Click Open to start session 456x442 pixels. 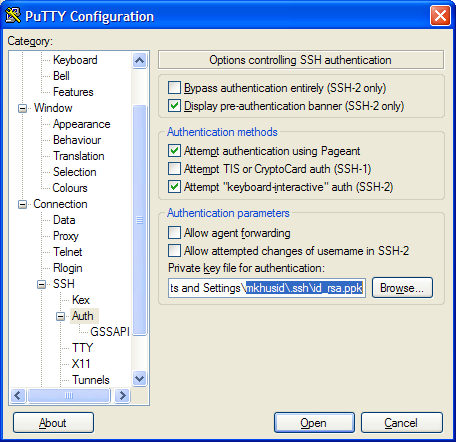pyautogui.click(x=314, y=423)
